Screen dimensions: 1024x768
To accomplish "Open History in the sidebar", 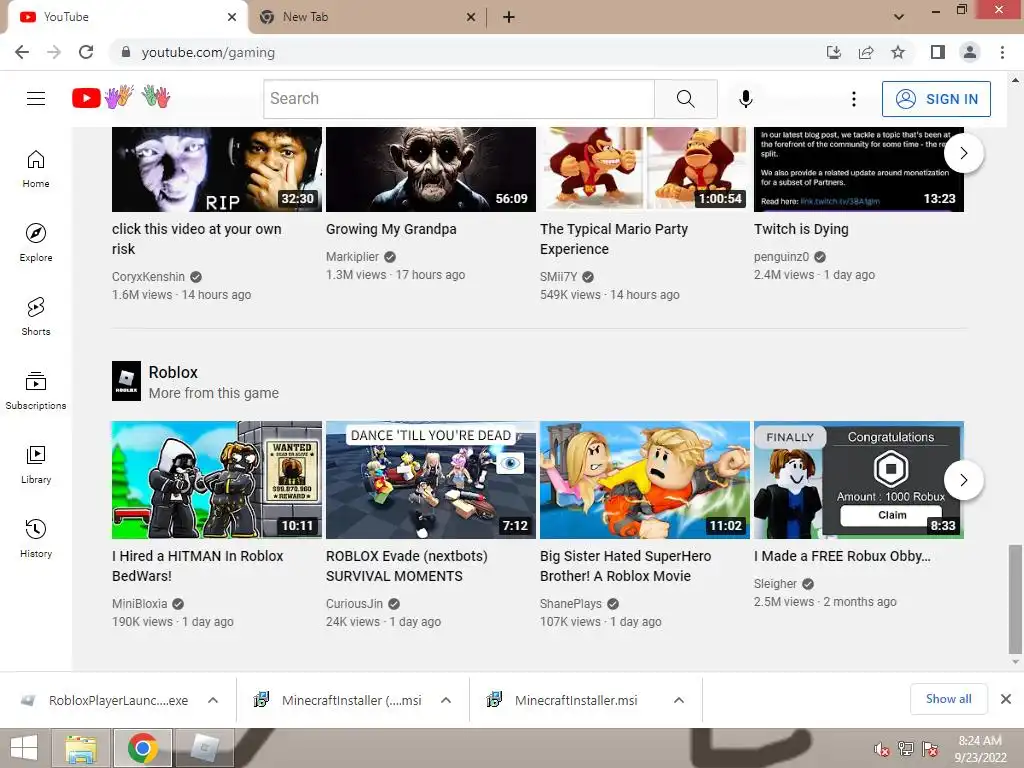I will click(x=36, y=539).
